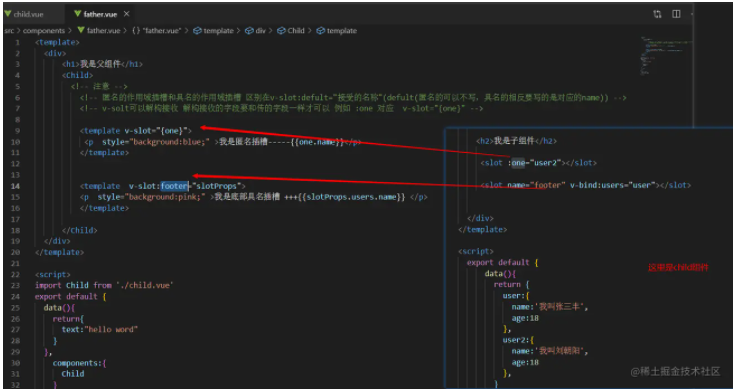Open the father.vue file breadcrumb with Vue icon

point(99,31)
